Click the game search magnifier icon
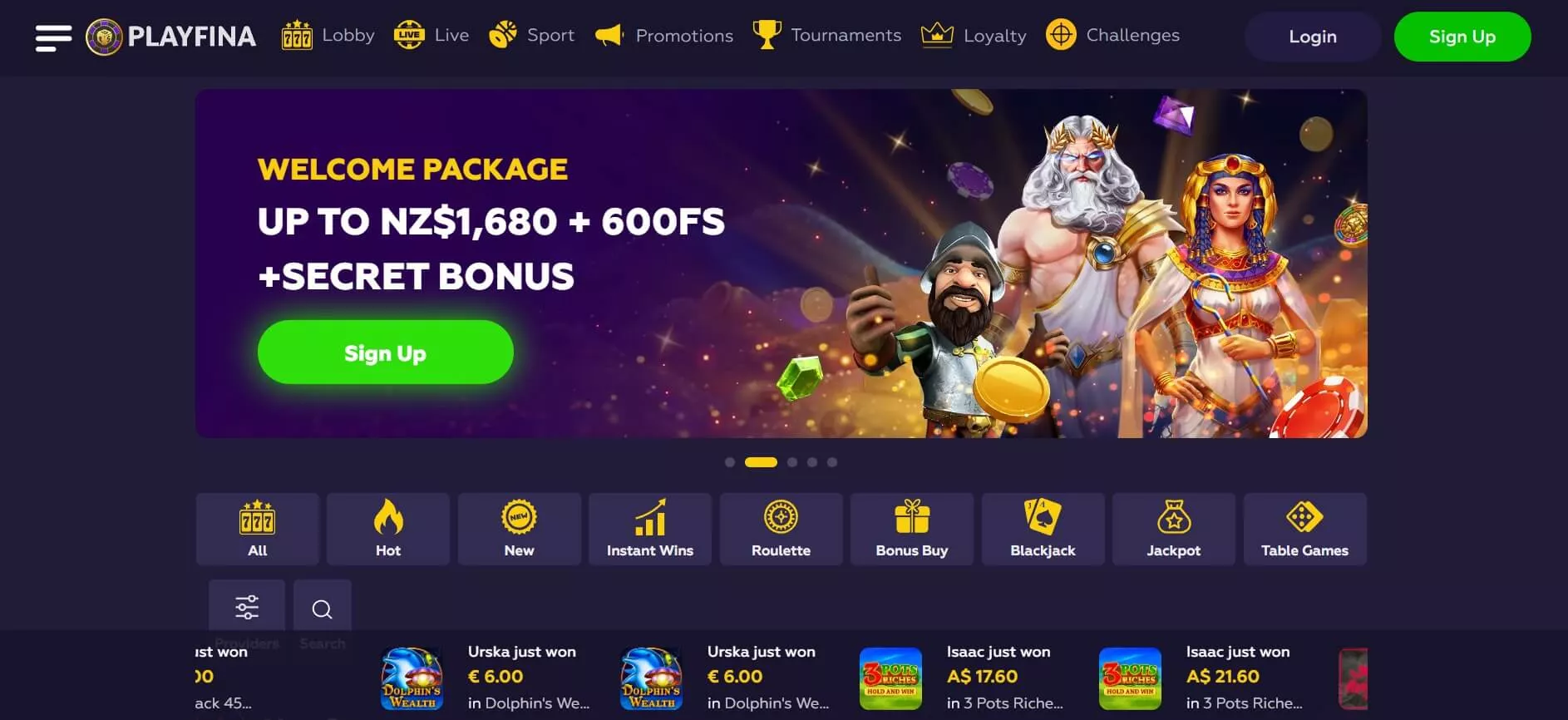The width and height of the screenshot is (1568, 720). click(x=323, y=607)
